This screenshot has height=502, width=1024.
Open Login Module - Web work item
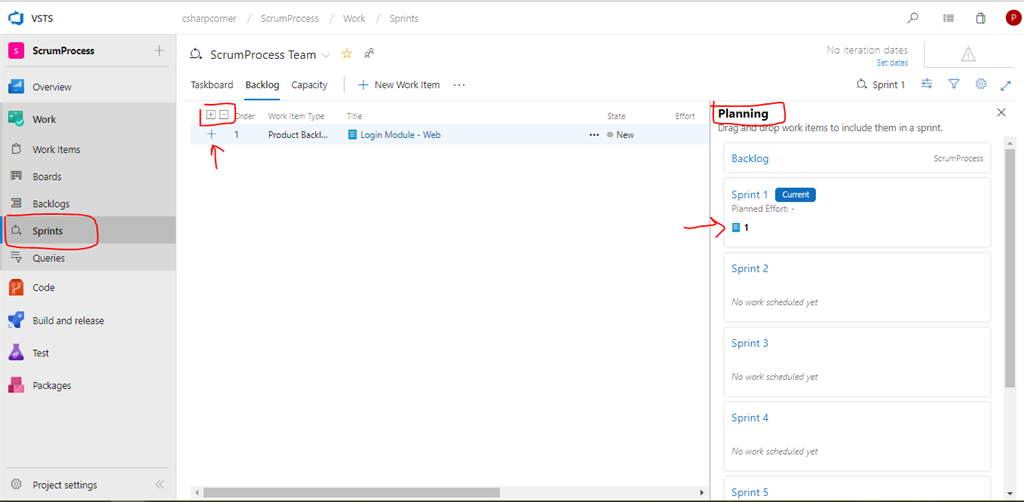(x=400, y=135)
